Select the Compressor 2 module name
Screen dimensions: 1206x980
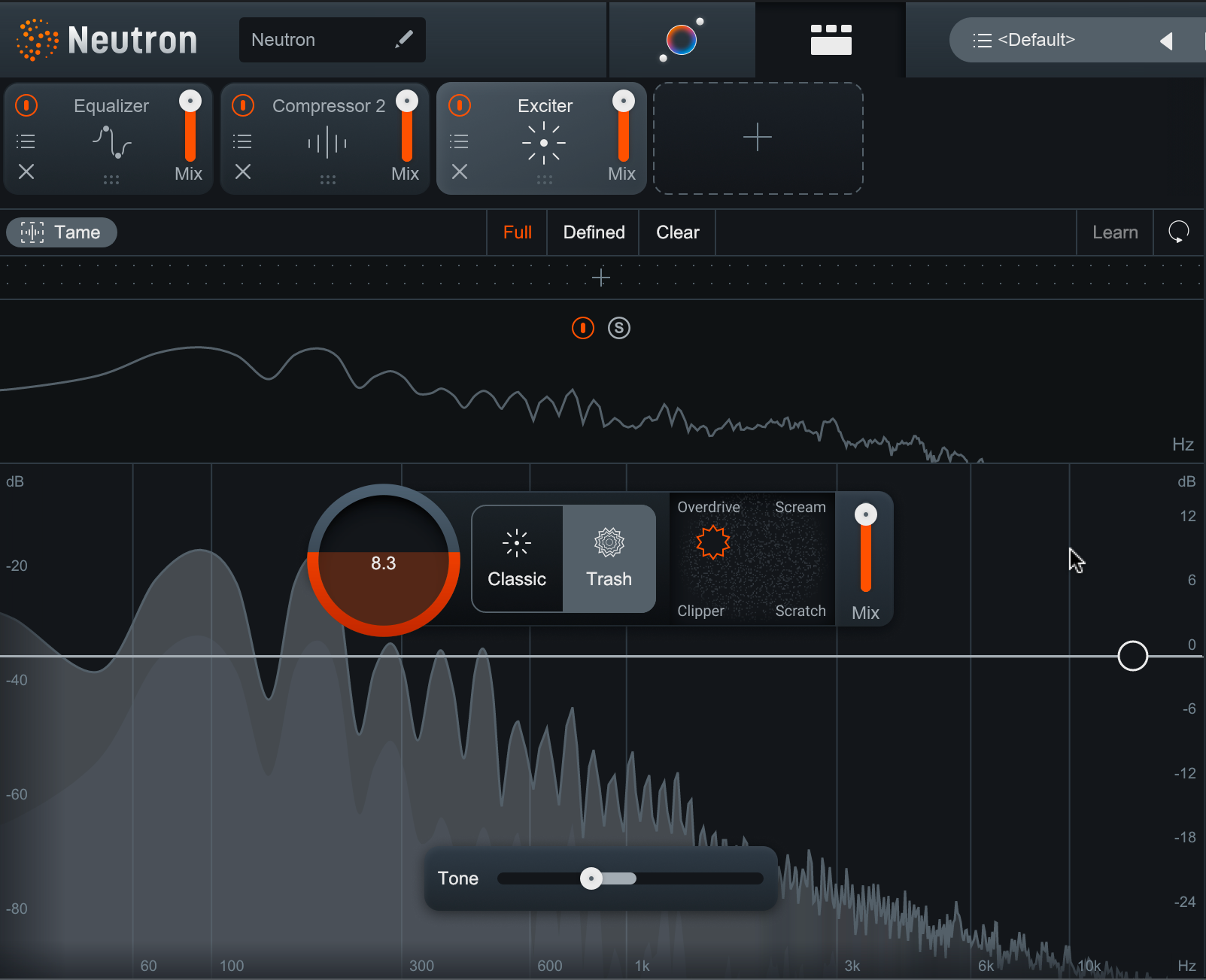click(329, 106)
